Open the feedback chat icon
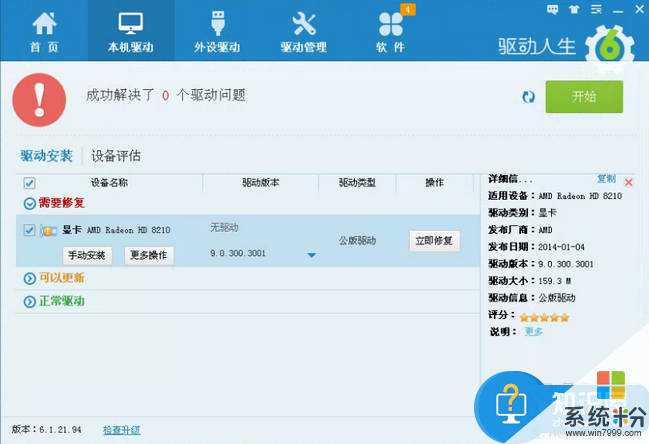This screenshot has width=649, height=444. click(553, 10)
